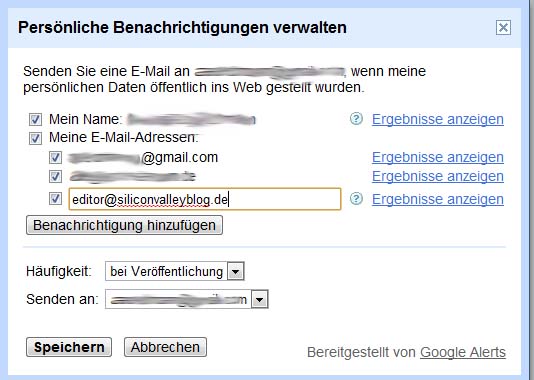Cancel with the Abbrechen button
Image resolution: width=534 pixels, height=380 pixels.
tap(165, 347)
